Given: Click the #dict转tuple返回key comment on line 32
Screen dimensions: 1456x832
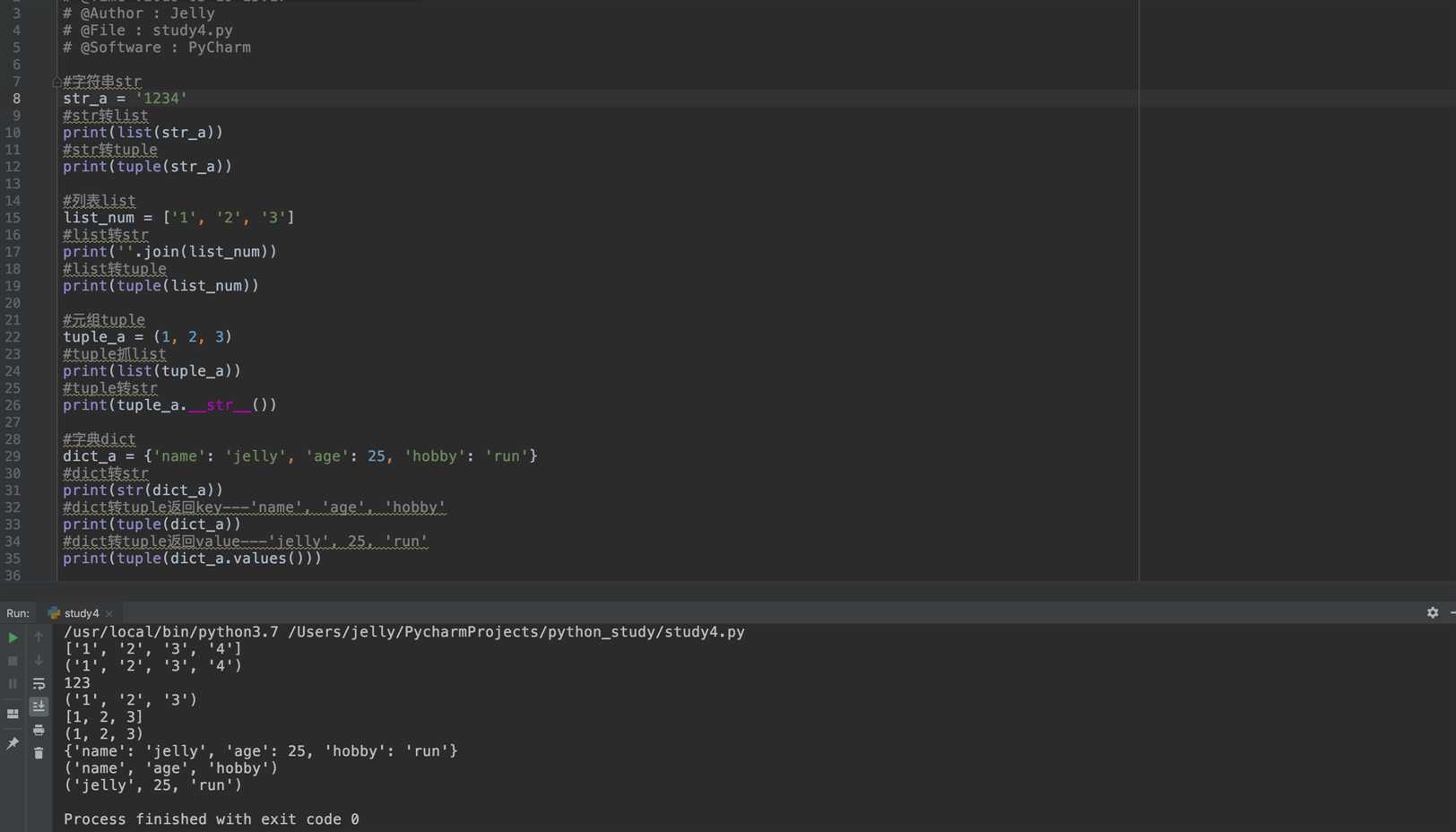Looking at the screenshot, I should coord(254,507).
